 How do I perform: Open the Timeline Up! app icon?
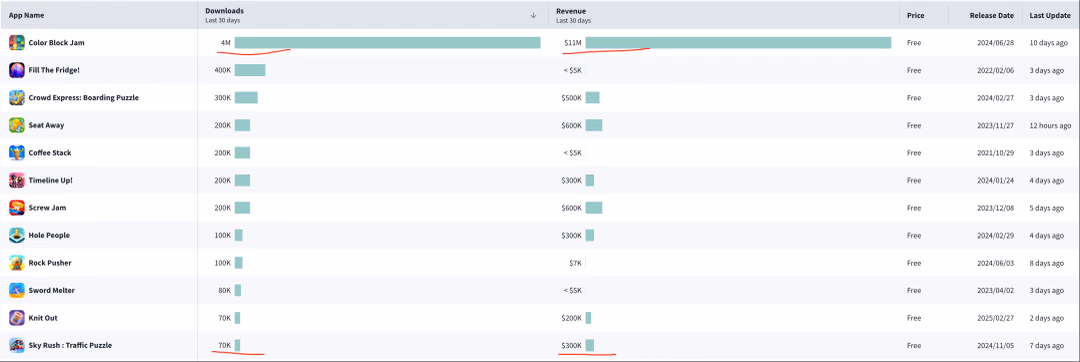click(17, 180)
